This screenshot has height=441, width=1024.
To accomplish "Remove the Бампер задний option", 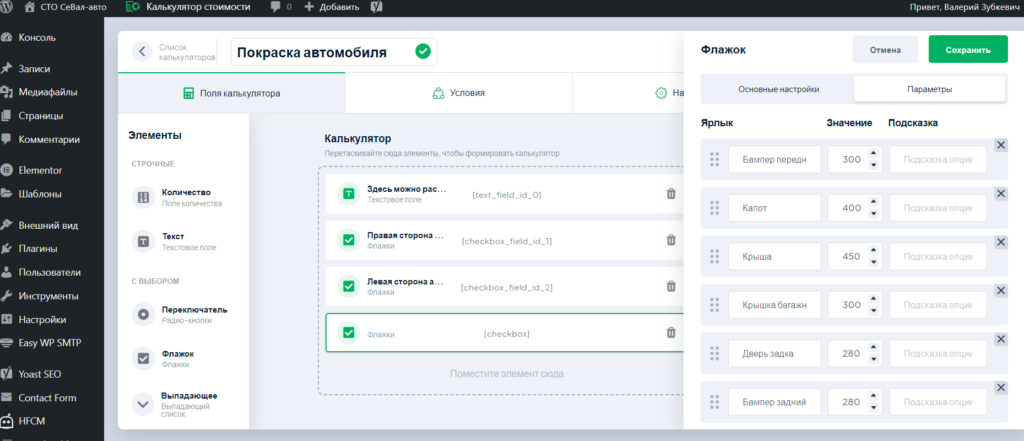I will [x=1000, y=388].
